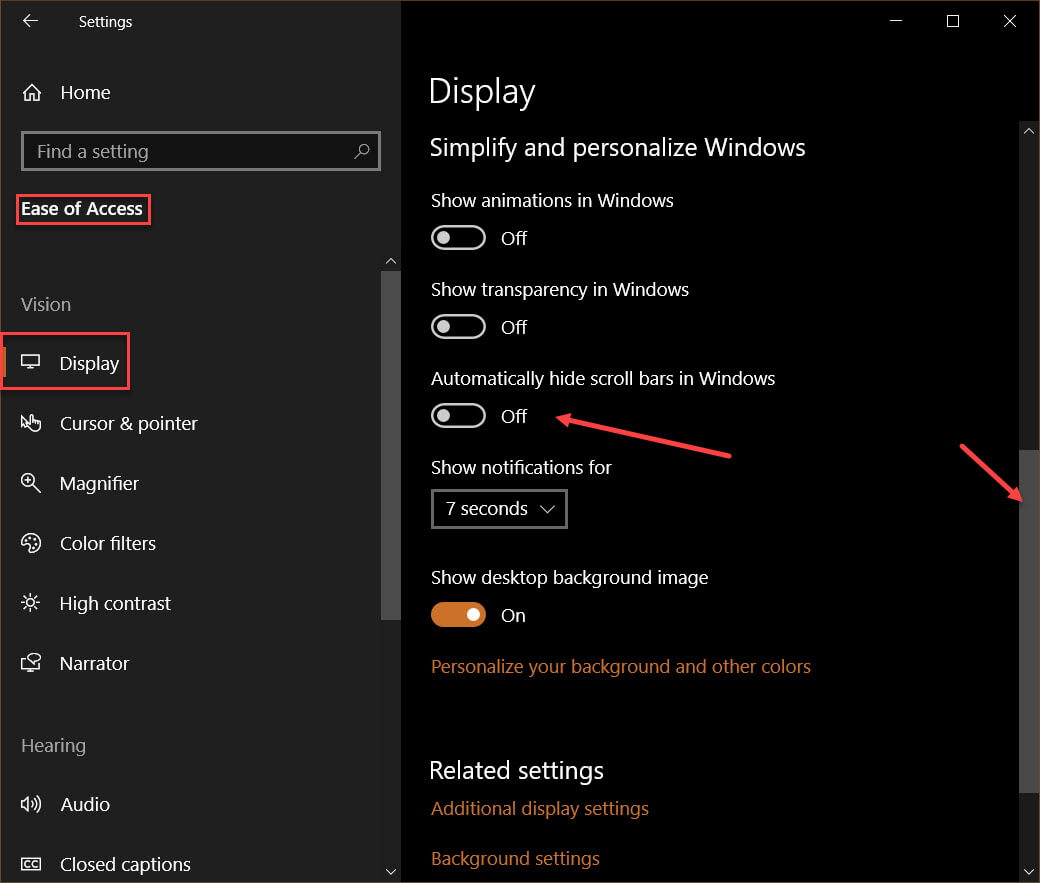The width and height of the screenshot is (1040, 883).
Task: Go back with the arrow button
Action: point(29,21)
